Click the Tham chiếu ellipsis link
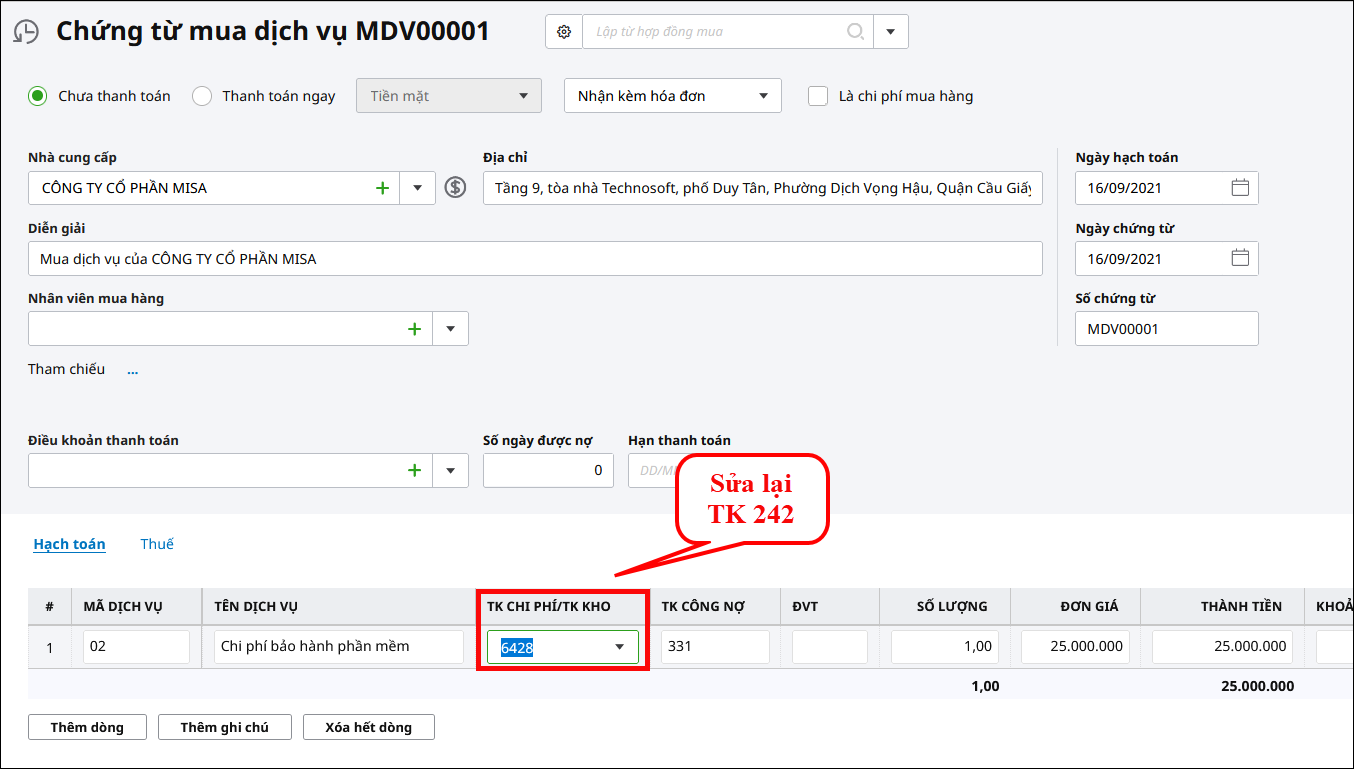Viewport: 1354px width, 769px height. [x=132, y=370]
